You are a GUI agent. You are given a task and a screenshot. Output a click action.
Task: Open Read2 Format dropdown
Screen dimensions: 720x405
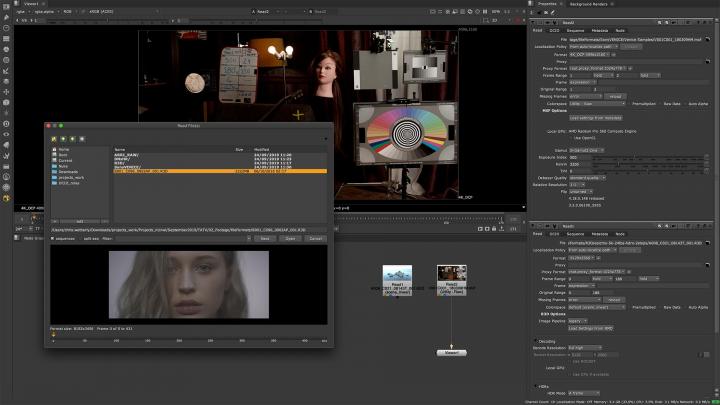point(590,54)
